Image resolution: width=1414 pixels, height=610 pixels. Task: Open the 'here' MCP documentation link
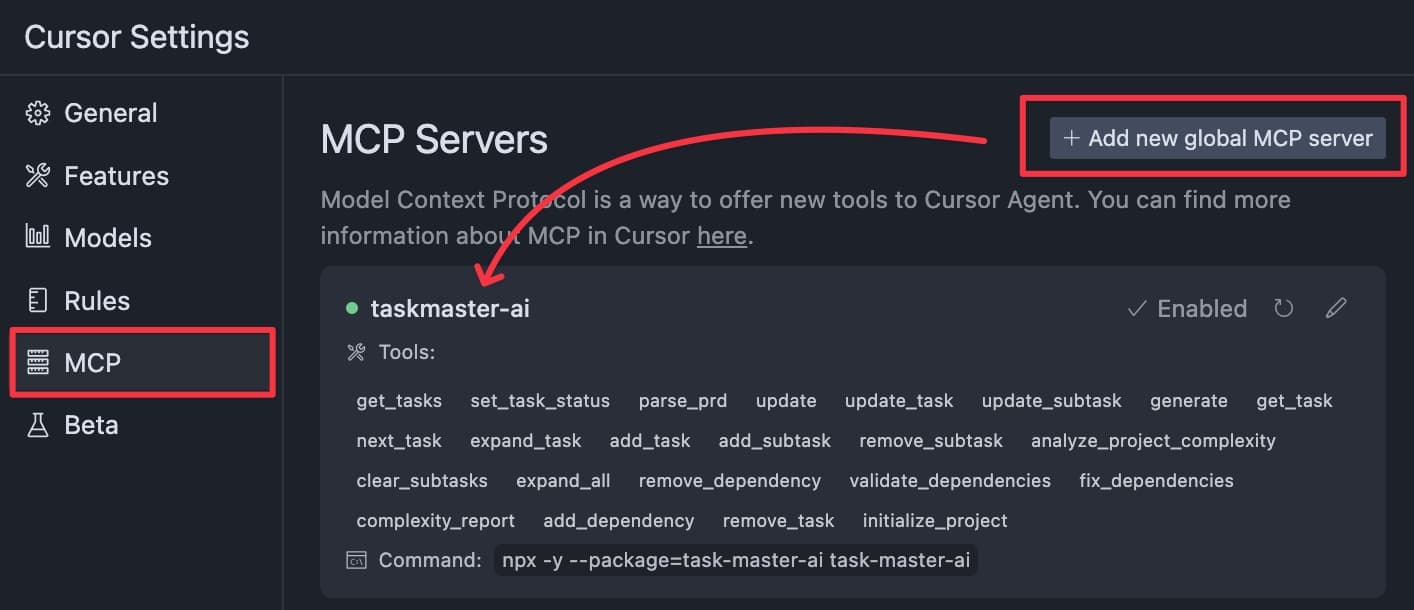[x=721, y=236]
